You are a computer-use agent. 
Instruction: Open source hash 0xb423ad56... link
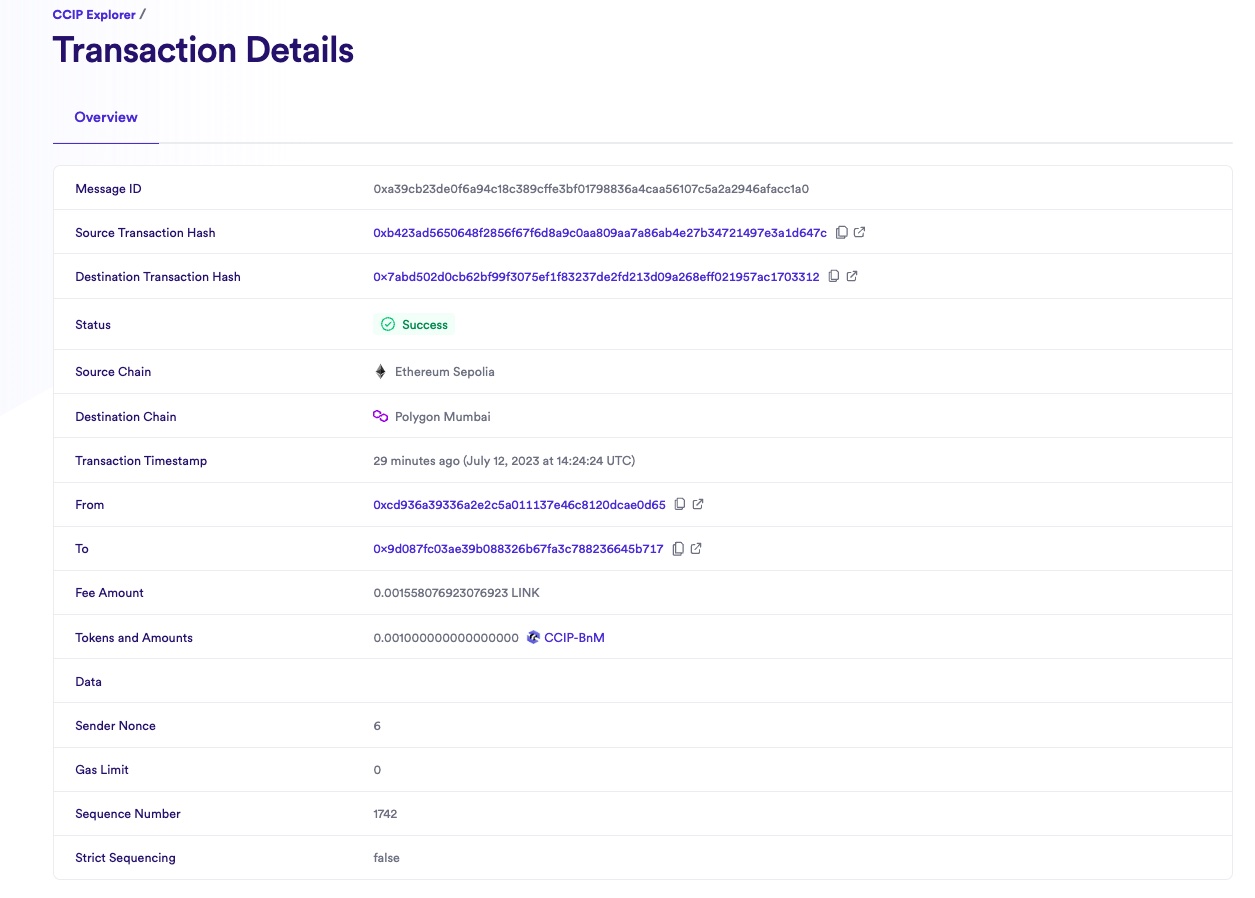click(600, 233)
